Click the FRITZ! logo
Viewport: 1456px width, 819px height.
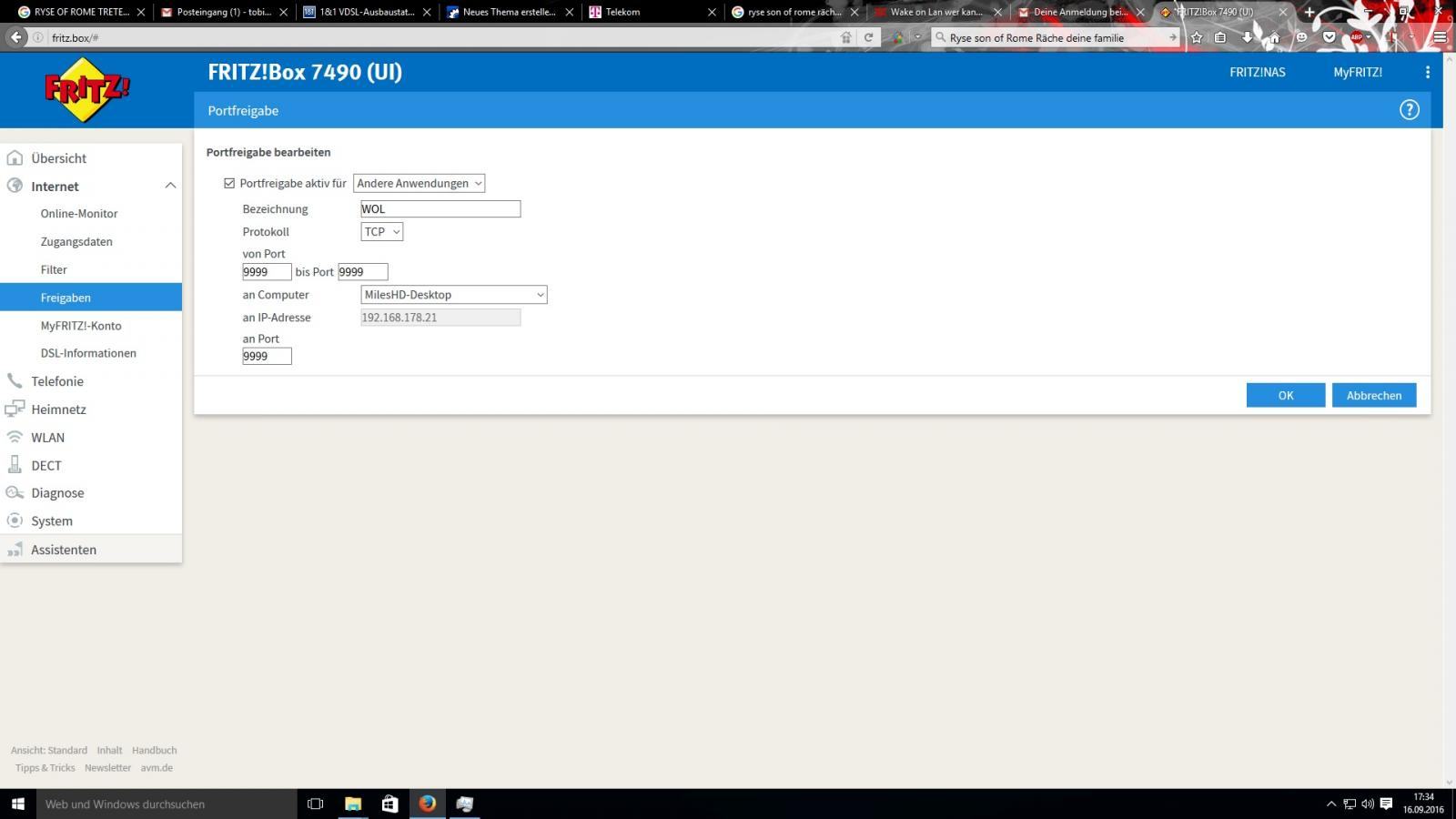87,89
